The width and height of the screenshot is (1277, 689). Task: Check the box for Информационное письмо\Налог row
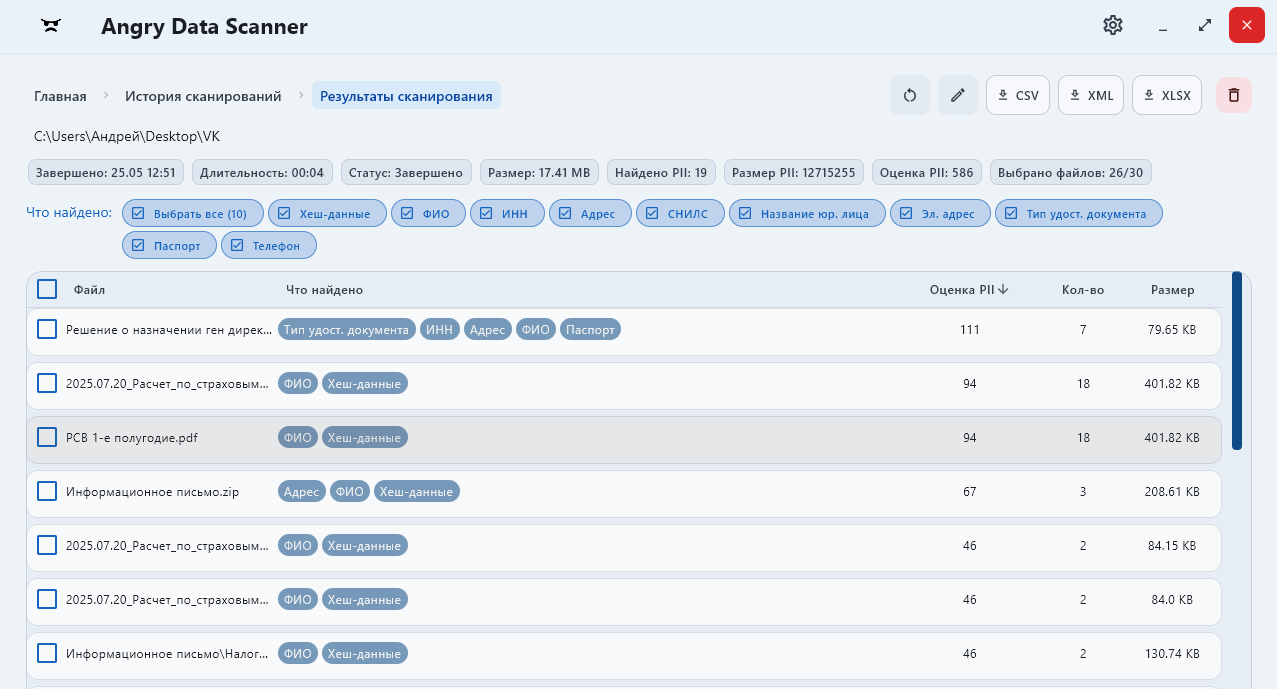47,653
